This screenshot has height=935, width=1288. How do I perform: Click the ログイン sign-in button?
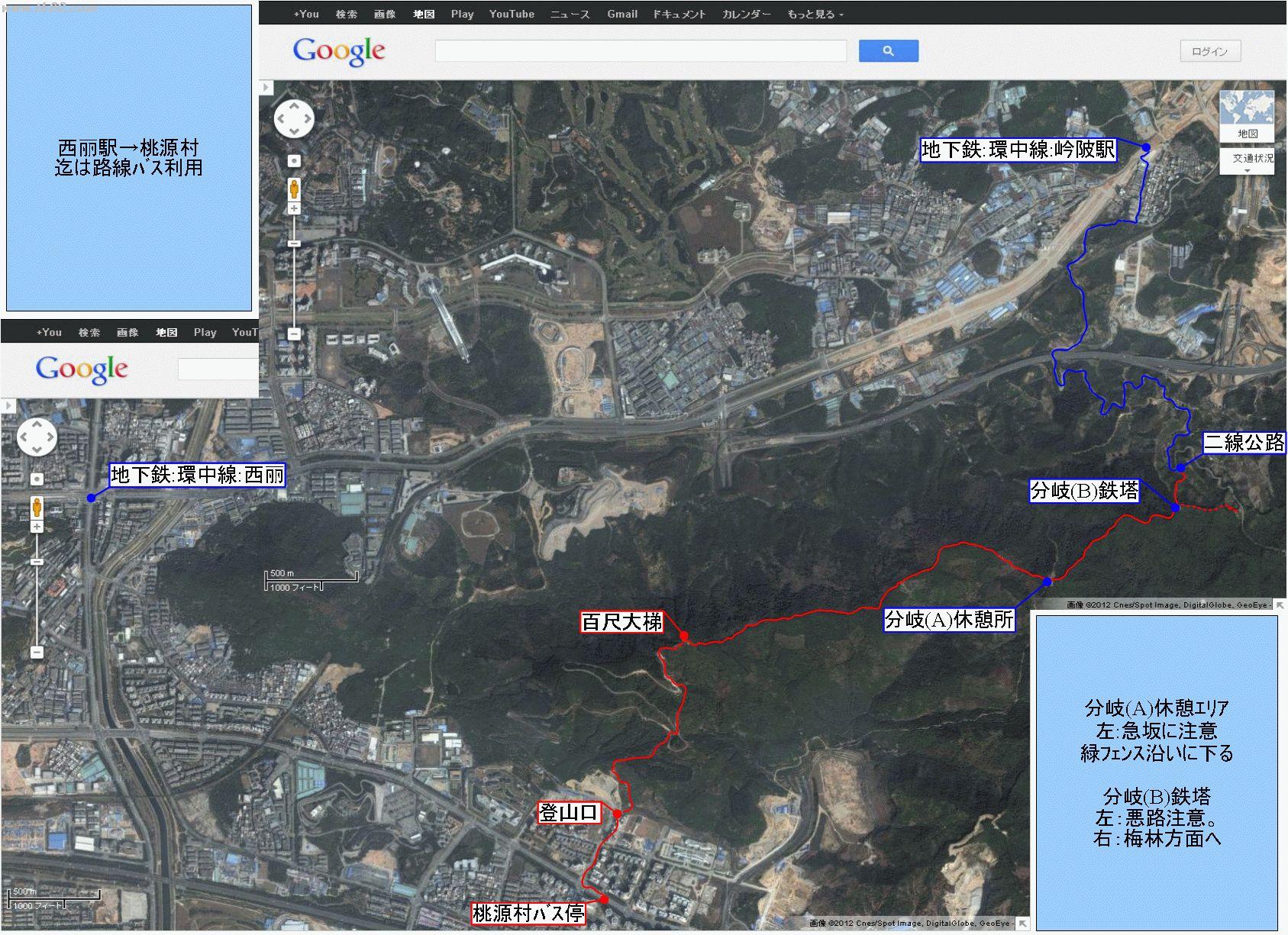click(x=1209, y=51)
